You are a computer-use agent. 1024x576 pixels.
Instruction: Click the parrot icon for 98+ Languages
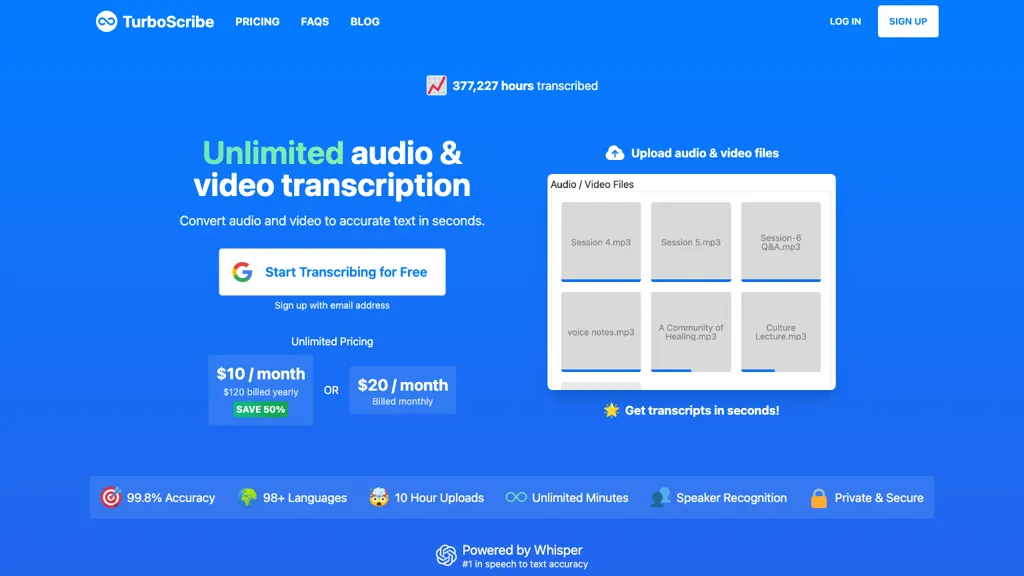(x=247, y=497)
